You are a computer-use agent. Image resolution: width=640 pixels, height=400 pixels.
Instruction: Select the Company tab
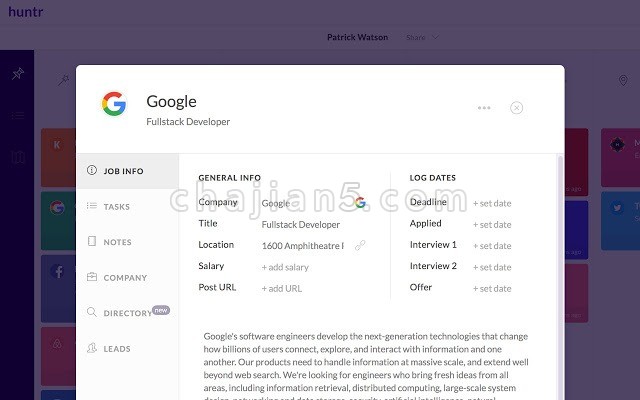[x=124, y=278]
